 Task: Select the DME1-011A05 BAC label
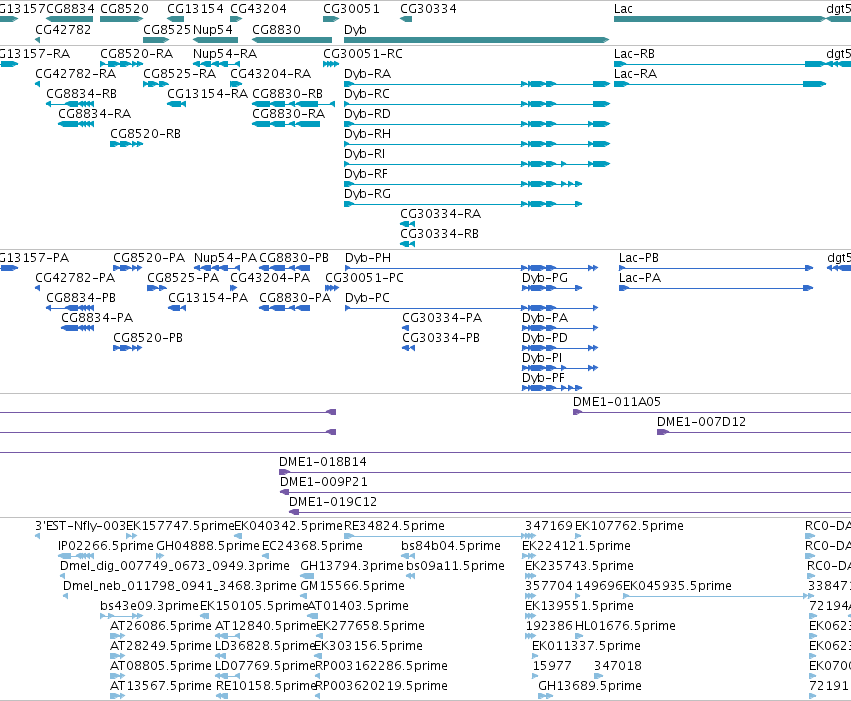[617, 402]
